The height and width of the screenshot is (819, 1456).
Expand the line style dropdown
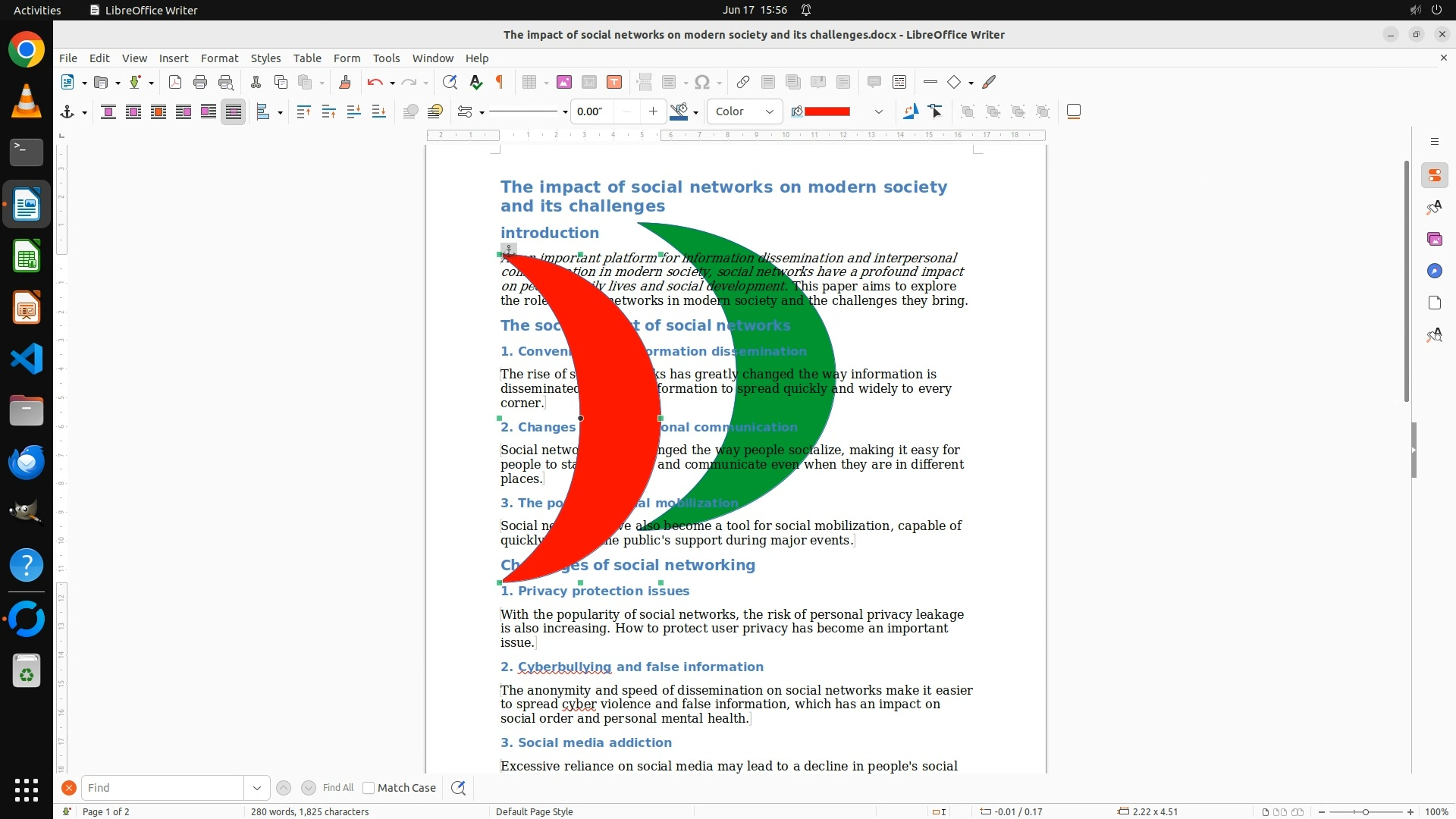[565, 112]
